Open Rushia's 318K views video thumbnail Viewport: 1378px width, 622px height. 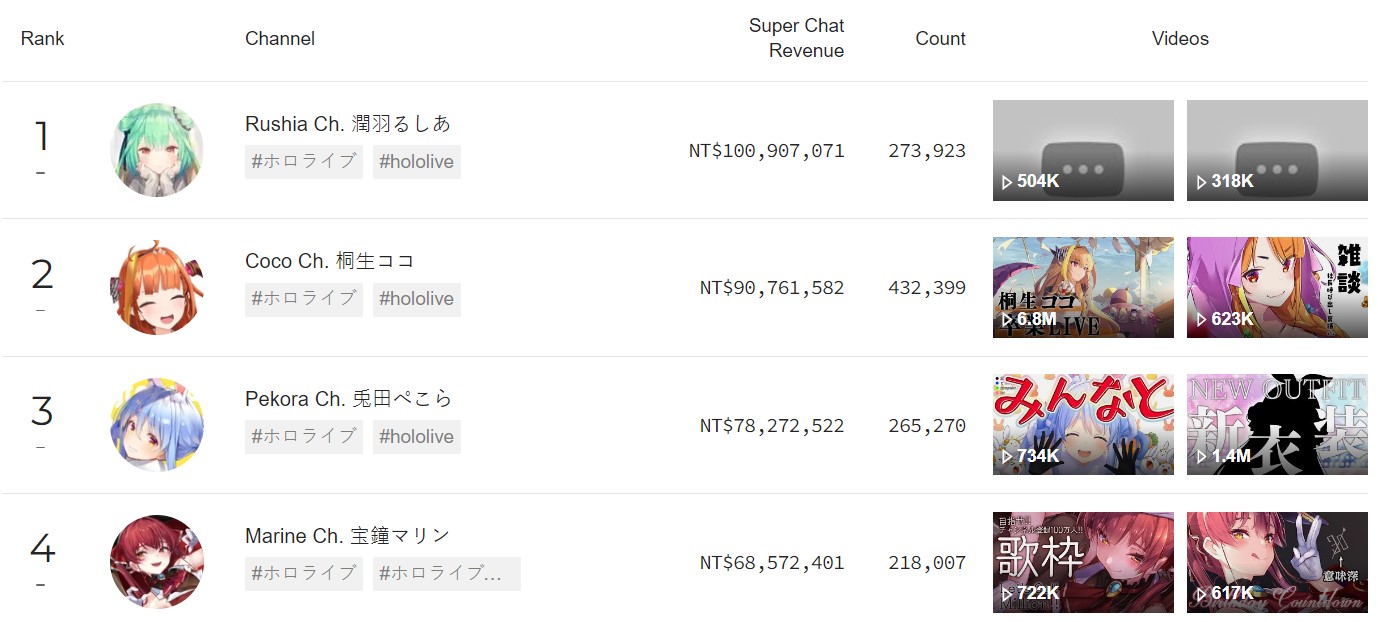click(x=1277, y=150)
